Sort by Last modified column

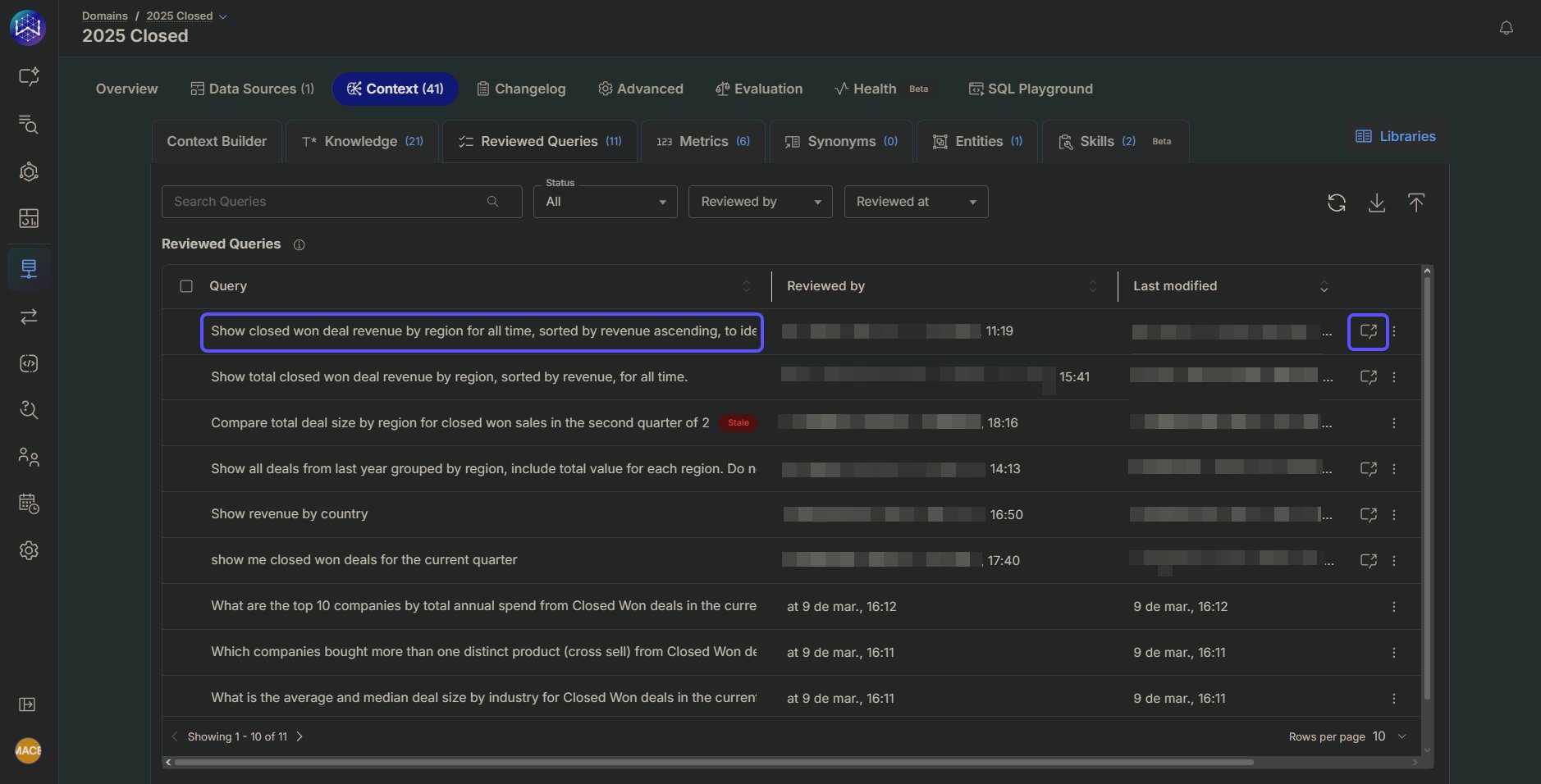click(1324, 286)
